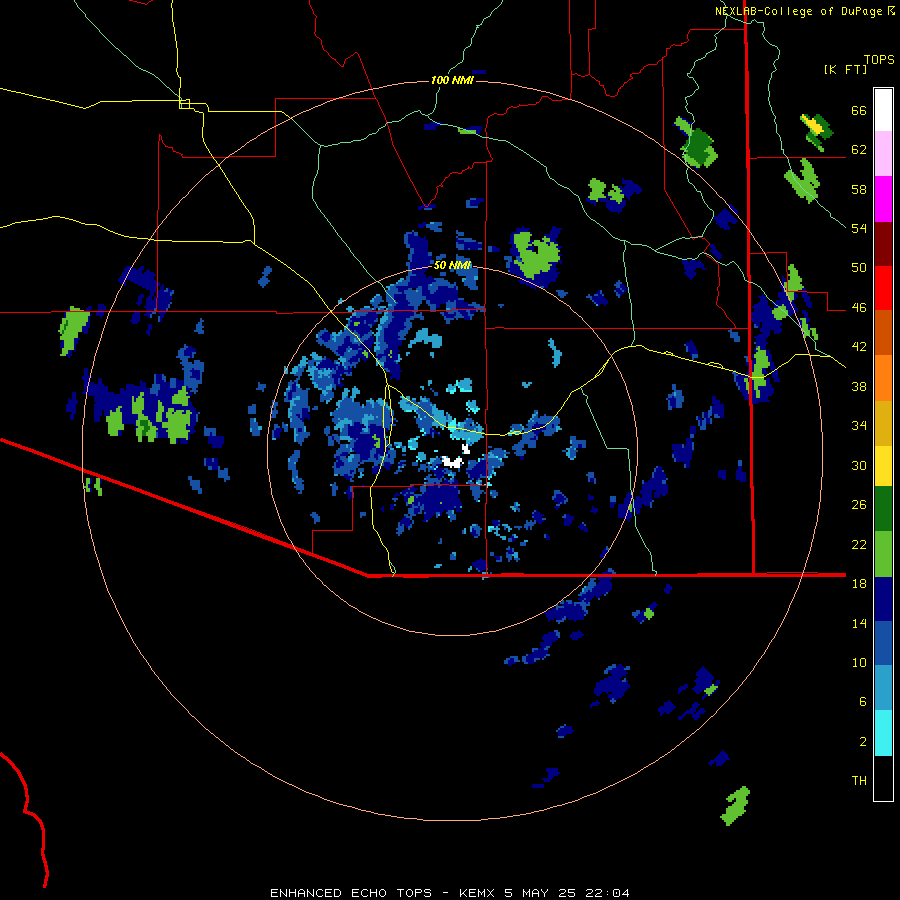The height and width of the screenshot is (900, 900).
Task: Click the "50 NMI" range ring label
Action: pyautogui.click(x=452, y=265)
